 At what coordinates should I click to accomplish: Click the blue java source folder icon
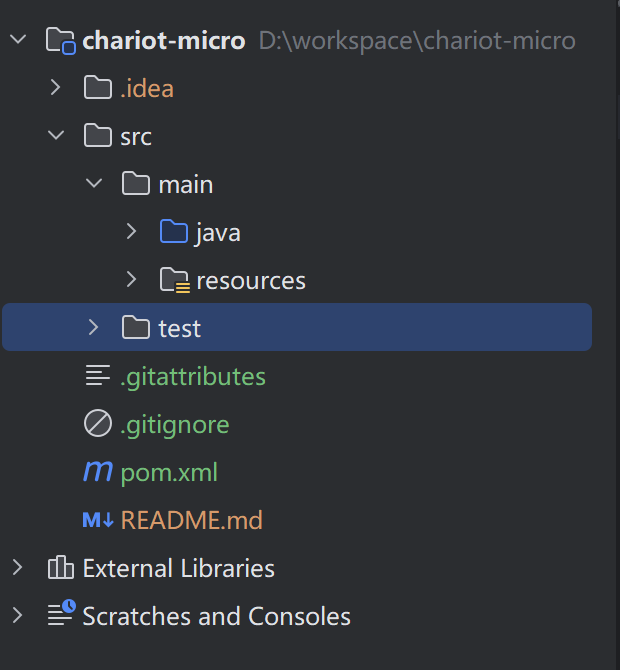pyautogui.click(x=173, y=232)
